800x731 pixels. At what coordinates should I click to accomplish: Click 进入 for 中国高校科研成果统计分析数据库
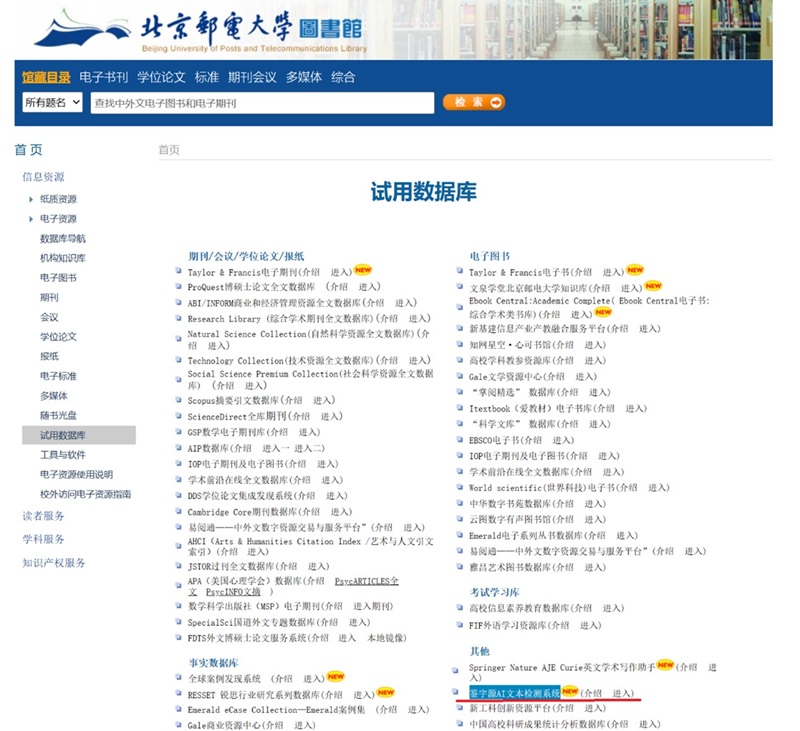(x=648, y=724)
